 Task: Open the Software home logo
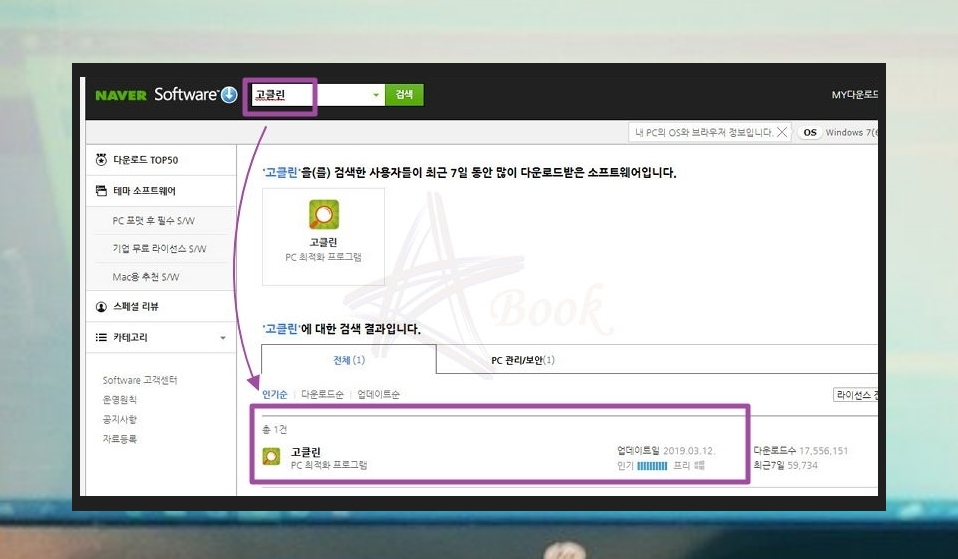pos(186,94)
